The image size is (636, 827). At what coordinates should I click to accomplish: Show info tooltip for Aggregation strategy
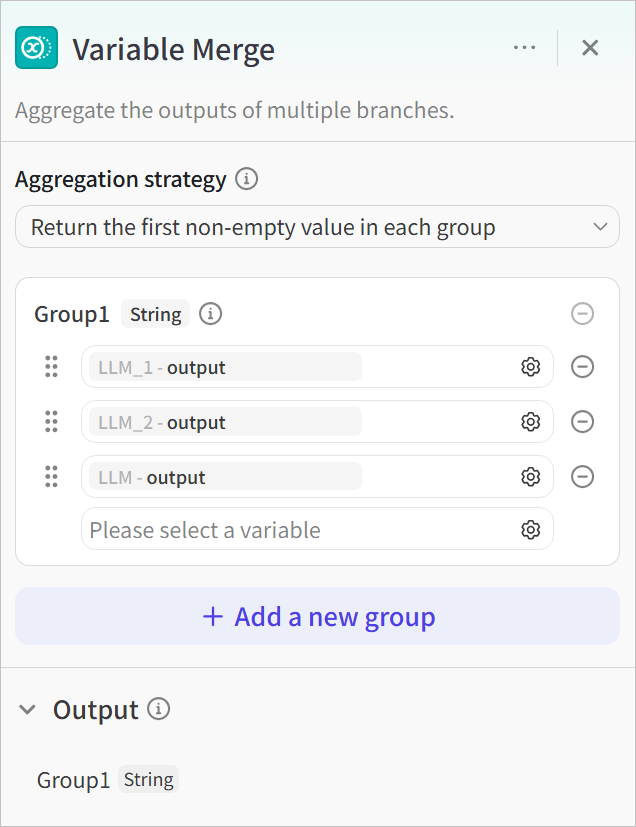coord(246,180)
